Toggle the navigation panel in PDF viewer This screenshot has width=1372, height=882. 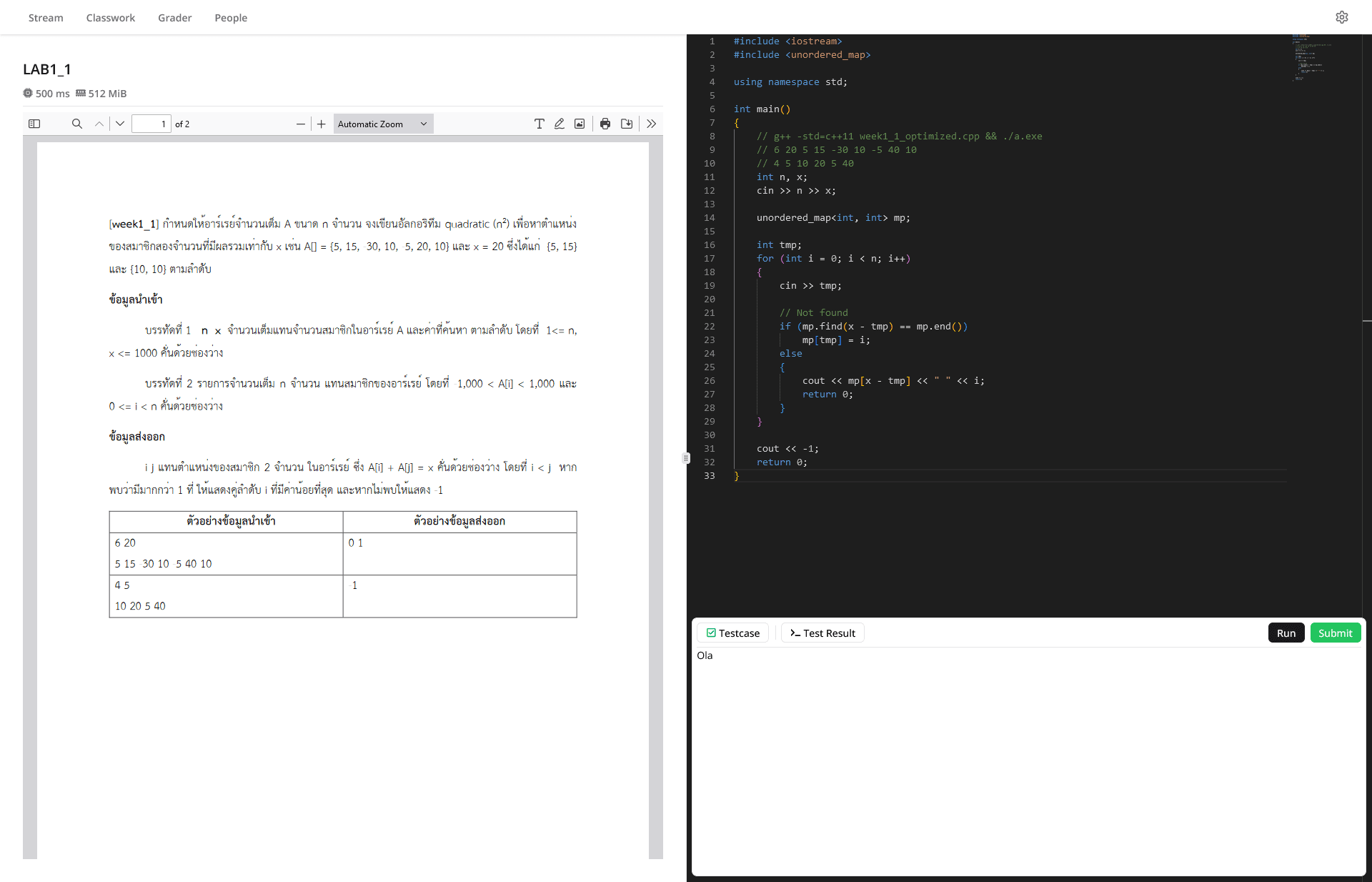coord(36,124)
